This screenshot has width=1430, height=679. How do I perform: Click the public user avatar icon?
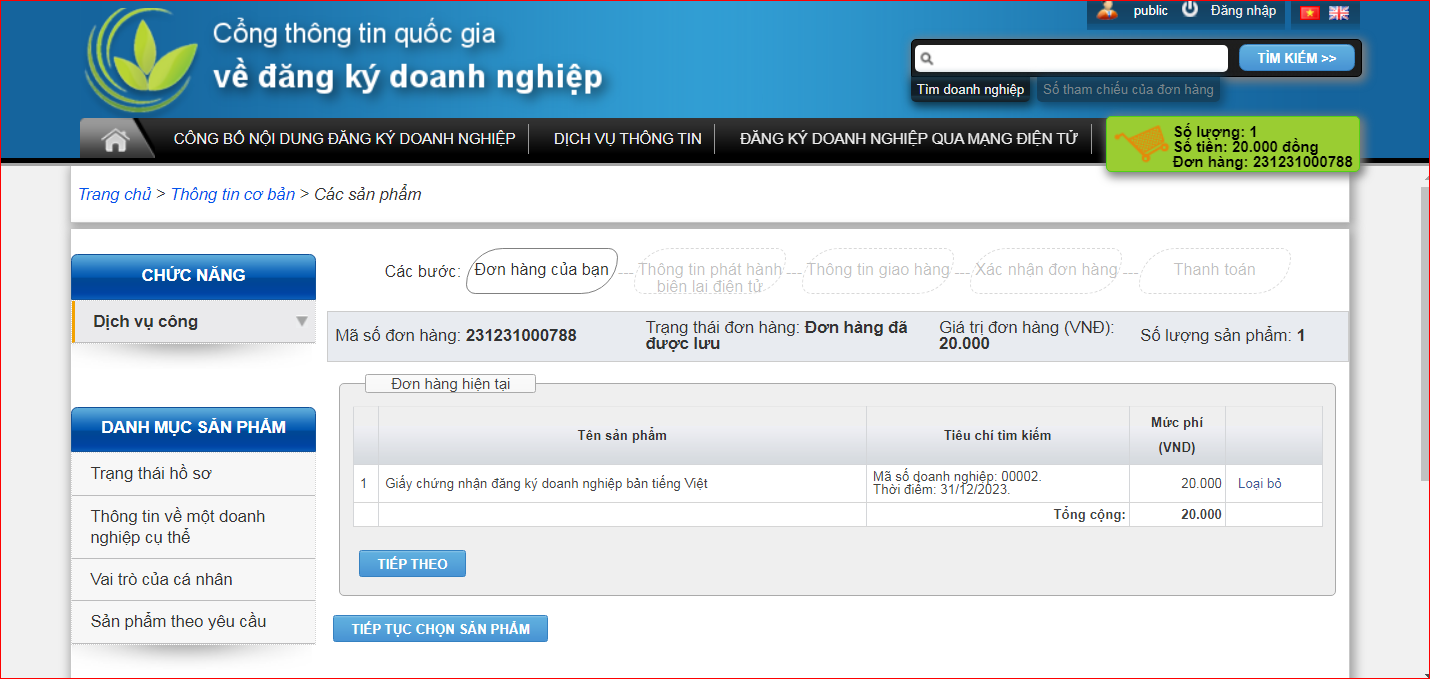coord(1106,10)
